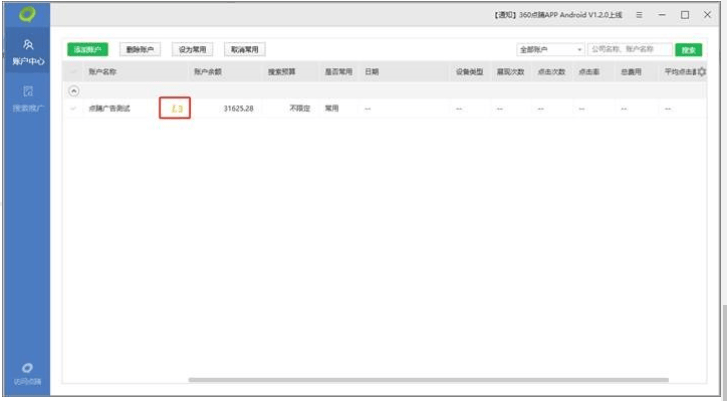727x401 pixels.
Task: Click the balance value 31625.28
Action: click(238, 108)
